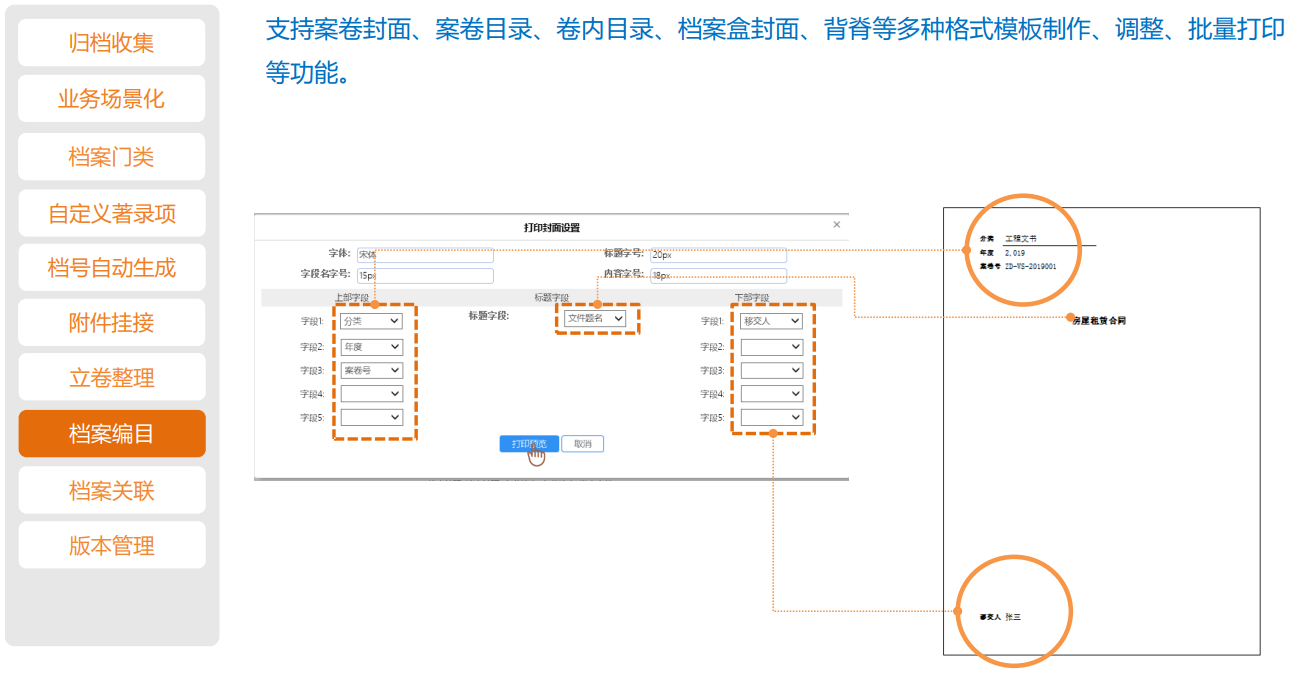Select the 内容字号 input field

718,276
